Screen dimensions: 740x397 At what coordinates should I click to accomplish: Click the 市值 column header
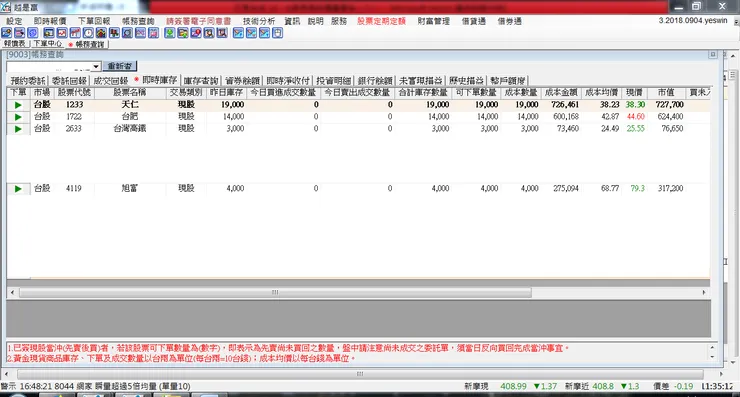pos(666,93)
